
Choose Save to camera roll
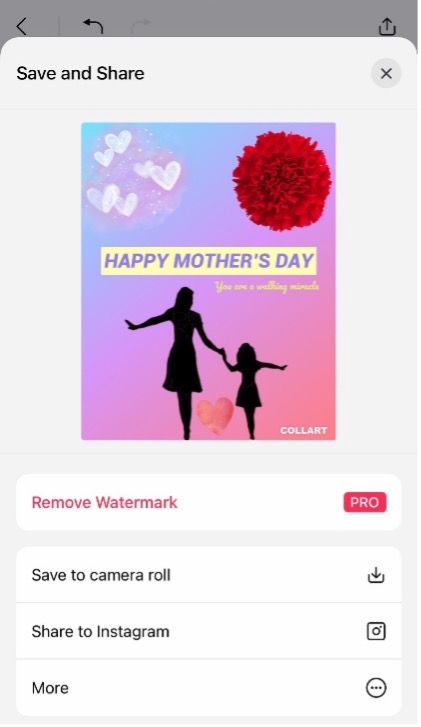[209, 575]
